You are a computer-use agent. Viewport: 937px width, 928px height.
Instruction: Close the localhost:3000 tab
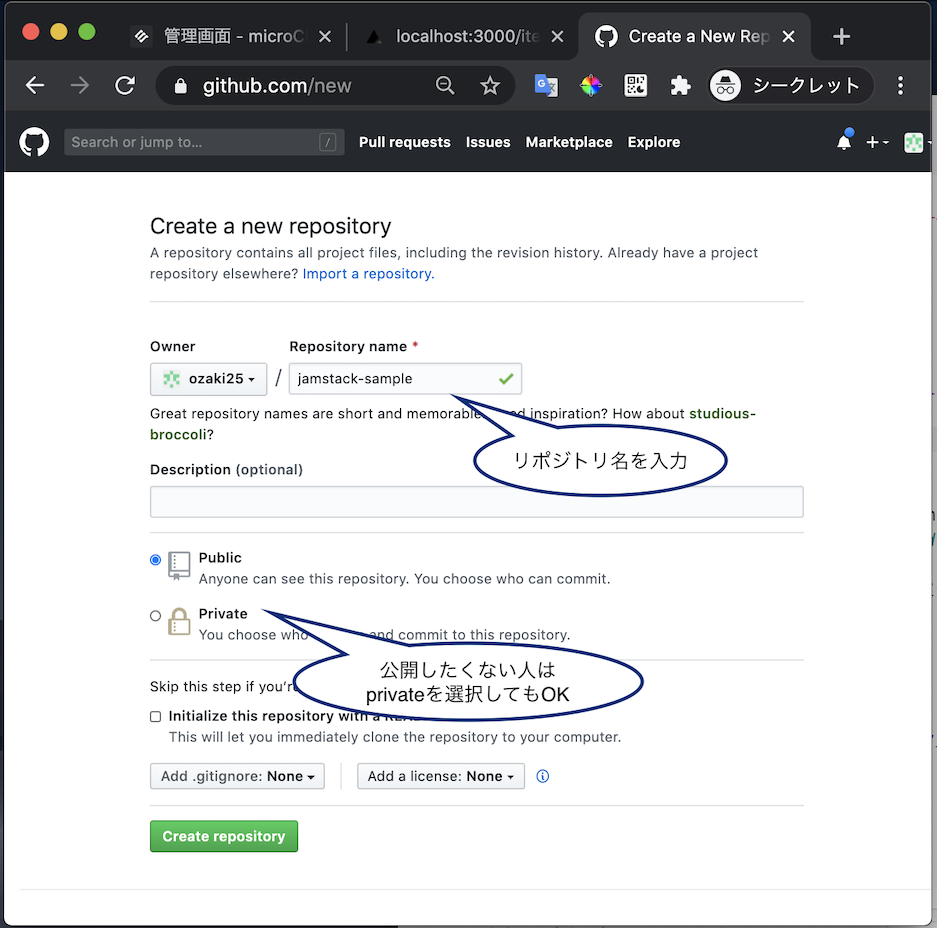tap(557, 36)
